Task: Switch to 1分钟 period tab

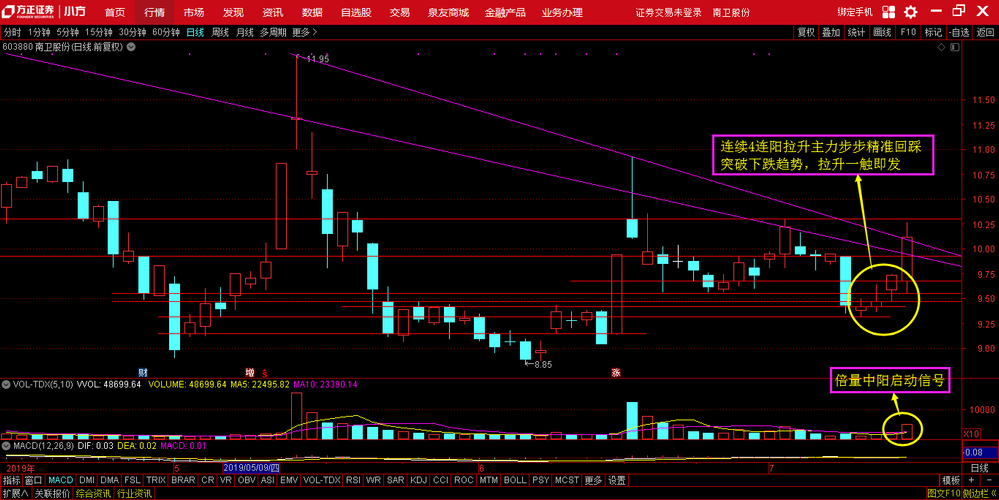Action: [x=40, y=32]
